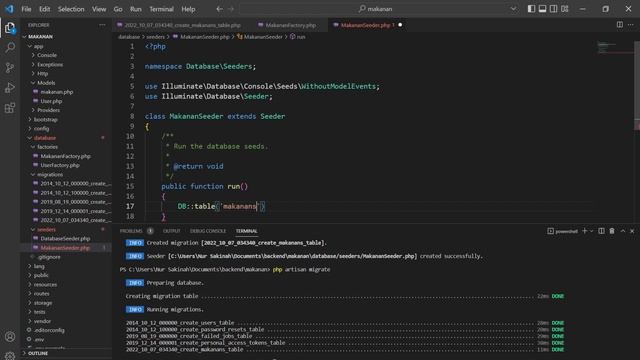Expand the Console folder
The width and height of the screenshot is (640, 360).
pos(67,55)
